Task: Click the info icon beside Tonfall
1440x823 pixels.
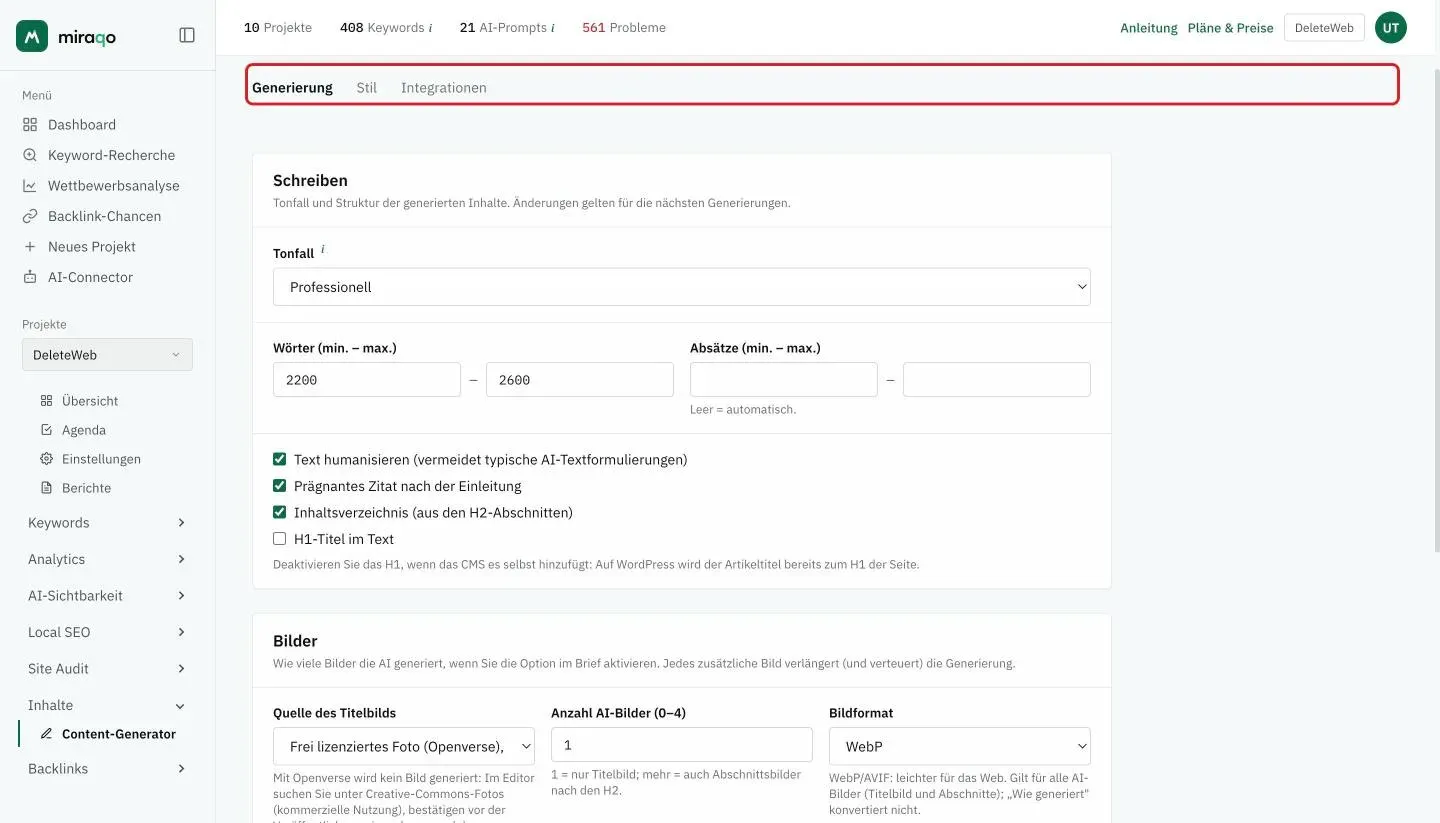Action: [322, 250]
